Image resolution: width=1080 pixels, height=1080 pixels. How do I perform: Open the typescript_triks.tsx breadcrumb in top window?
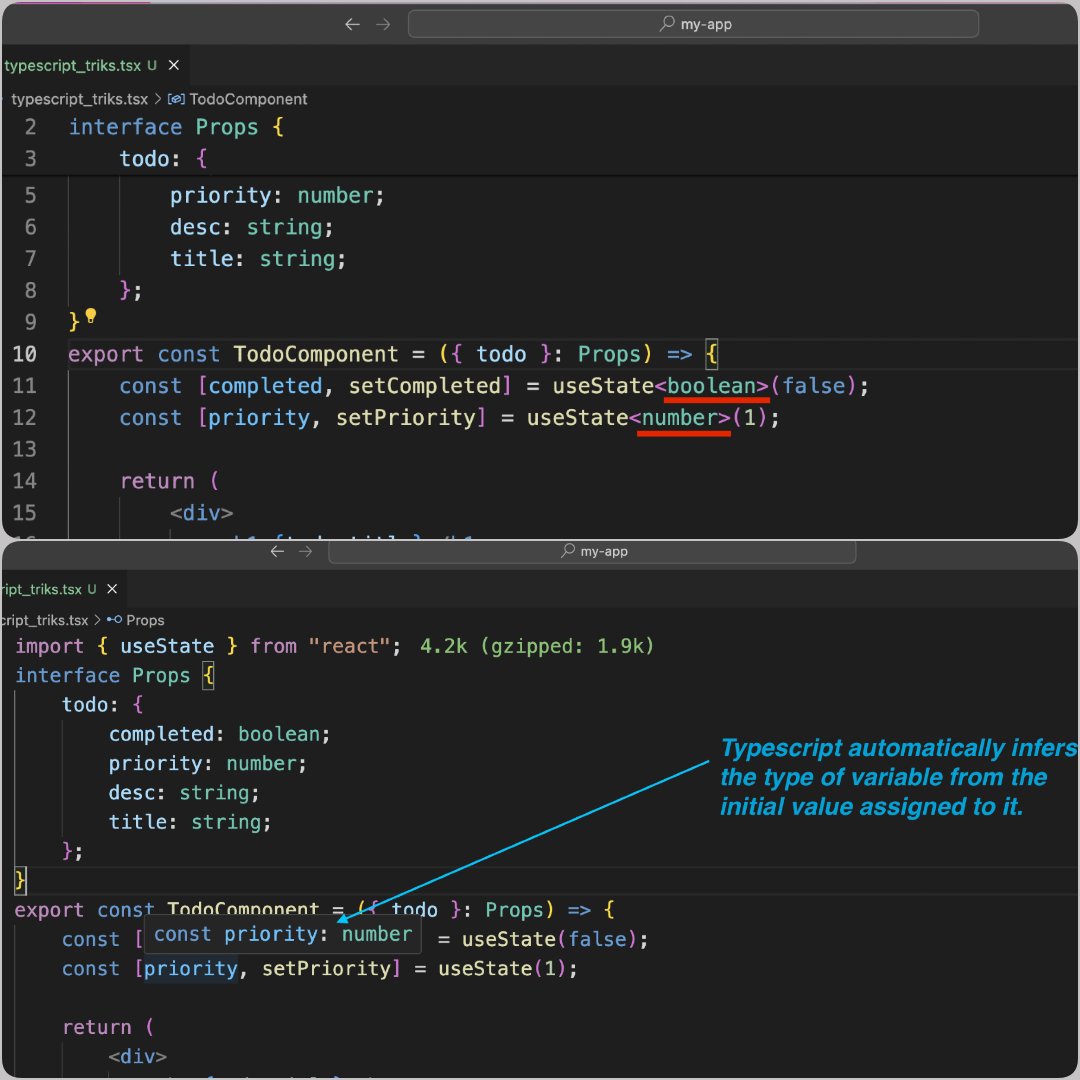[79, 99]
